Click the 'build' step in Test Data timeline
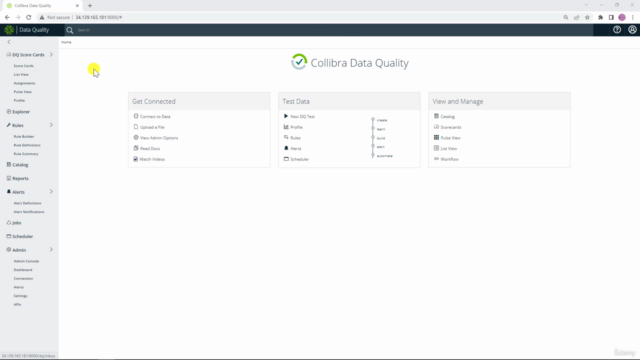The height and width of the screenshot is (360, 640). 381,138
